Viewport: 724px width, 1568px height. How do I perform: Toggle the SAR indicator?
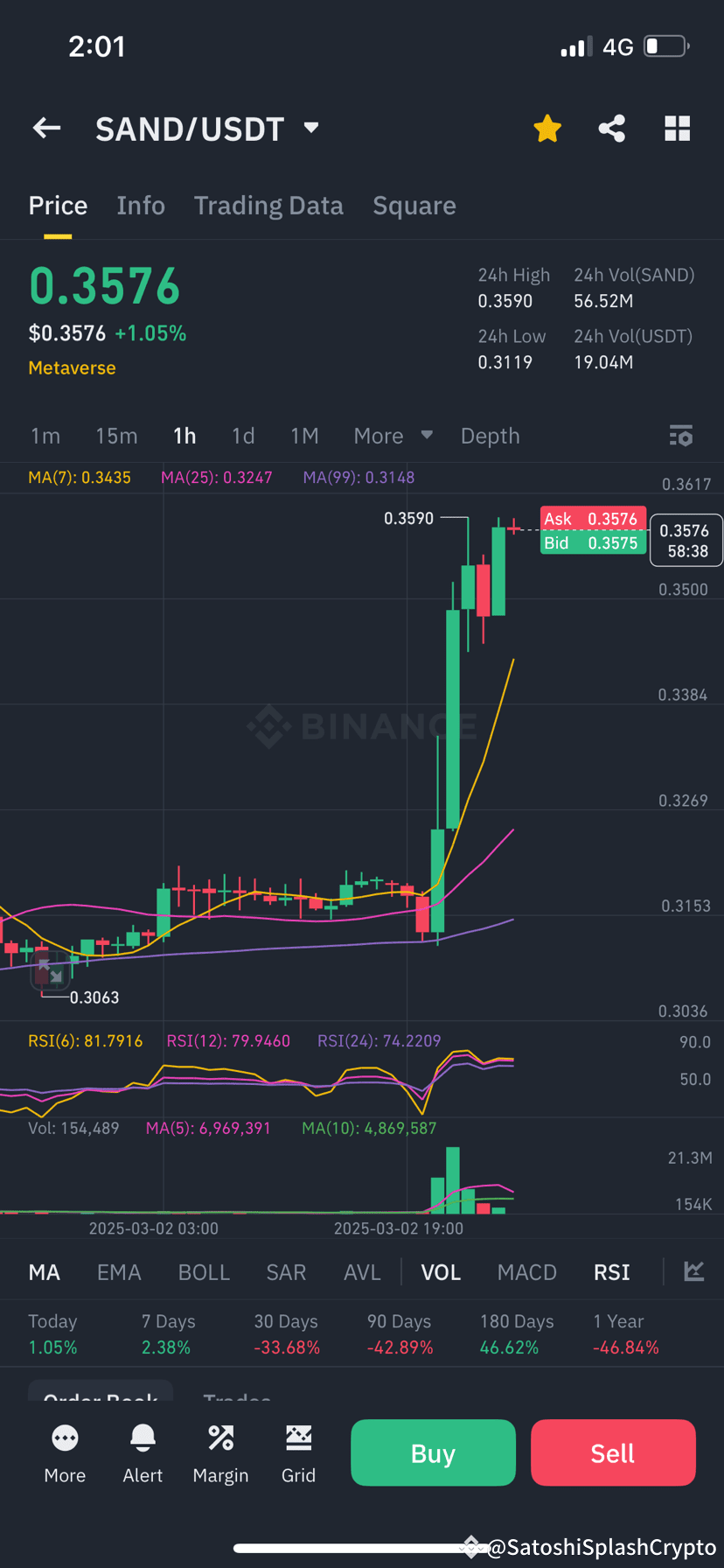pyautogui.click(x=286, y=1272)
